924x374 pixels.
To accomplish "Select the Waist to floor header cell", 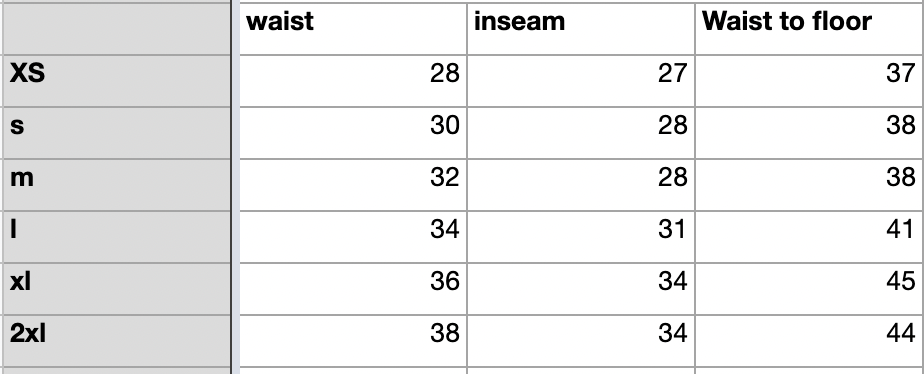I will (810, 29).
